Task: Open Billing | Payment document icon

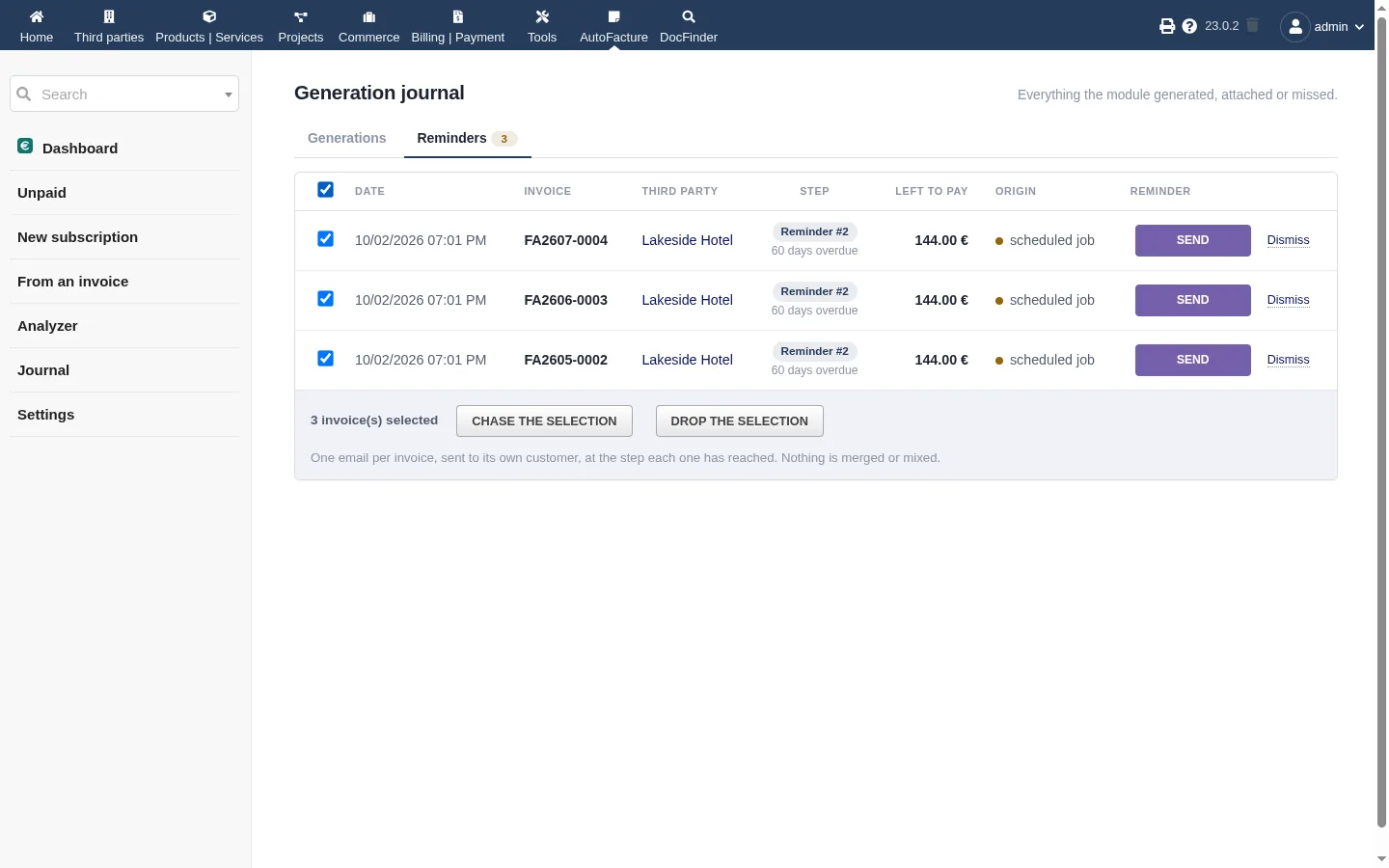Action: pos(458,16)
